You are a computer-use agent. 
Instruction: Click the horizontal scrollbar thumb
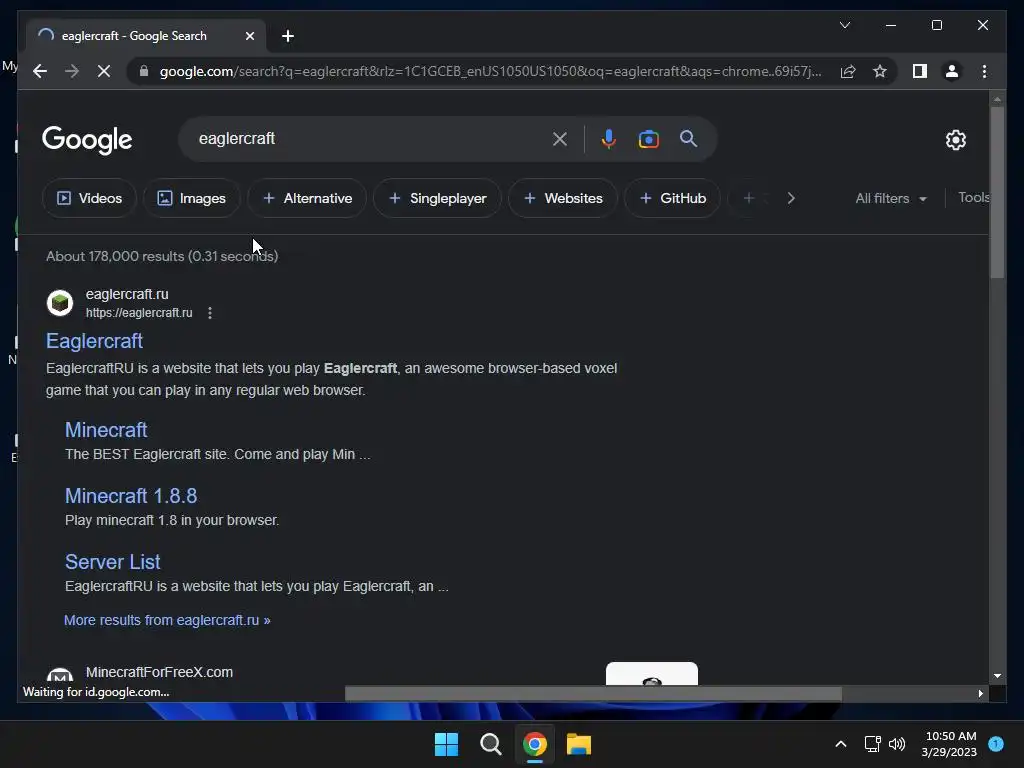click(x=593, y=694)
